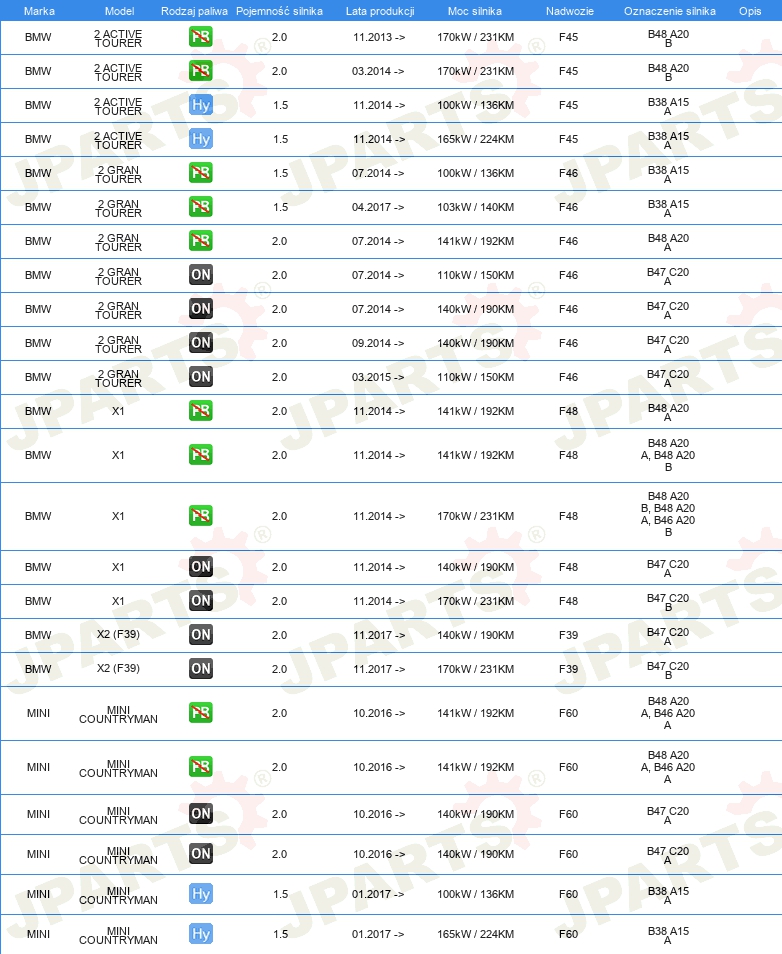Click ON diesel icon in Gran Tourer 09.2014 row
The width and height of the screenshot is (782, 954).
pos(201,343)
